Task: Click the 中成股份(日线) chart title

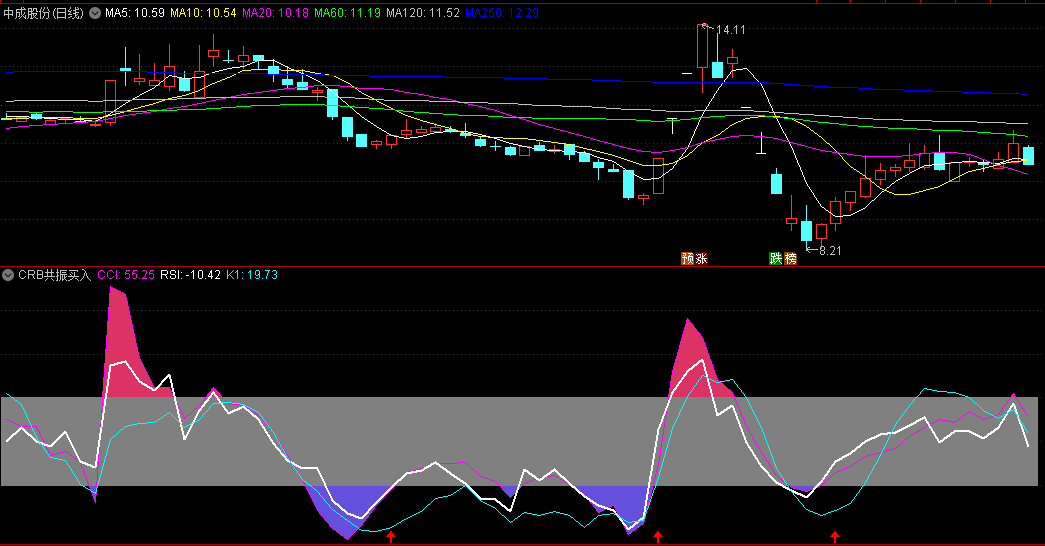Action: click(43, 13)
